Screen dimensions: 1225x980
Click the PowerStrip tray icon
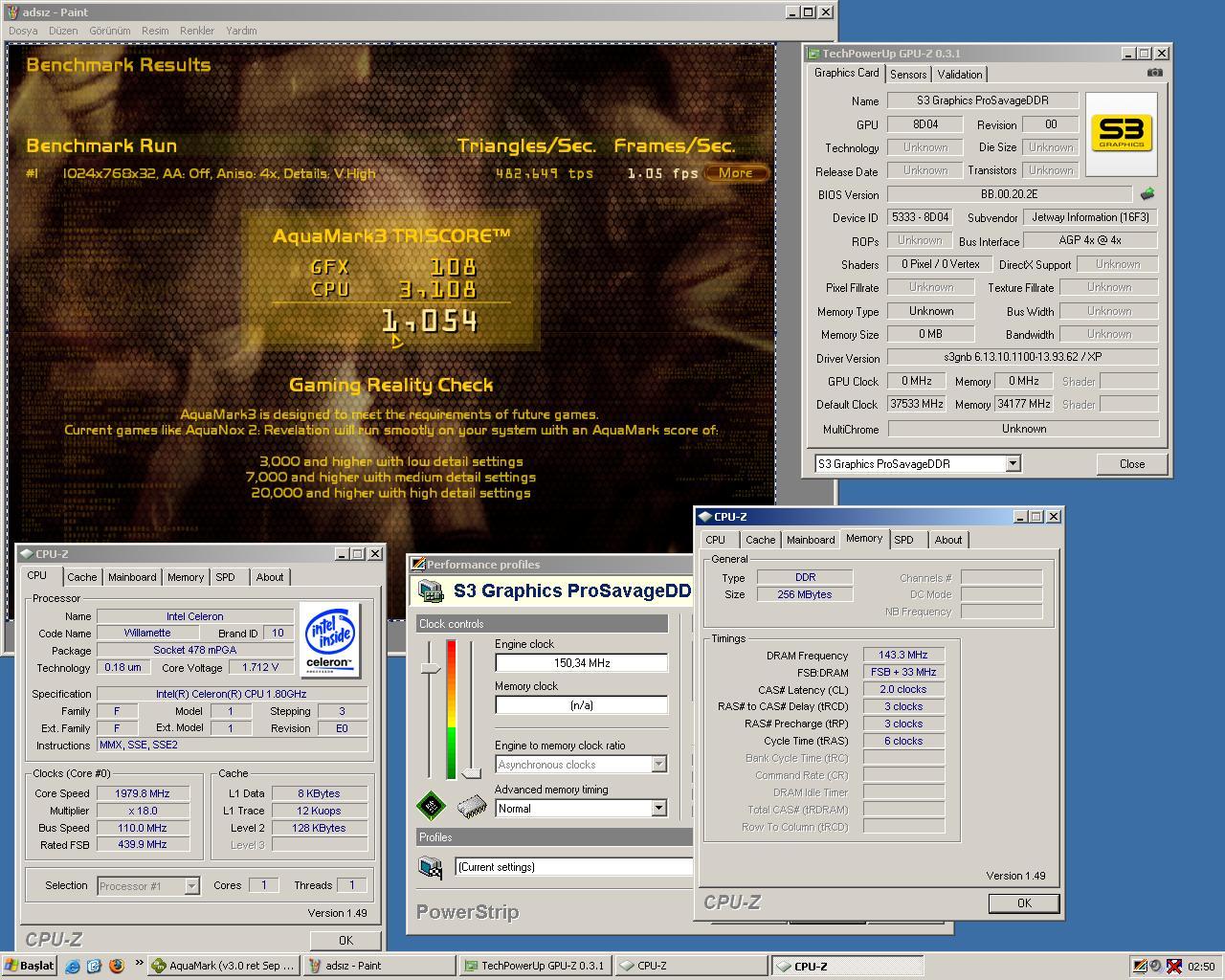[x=1140, y=967]
